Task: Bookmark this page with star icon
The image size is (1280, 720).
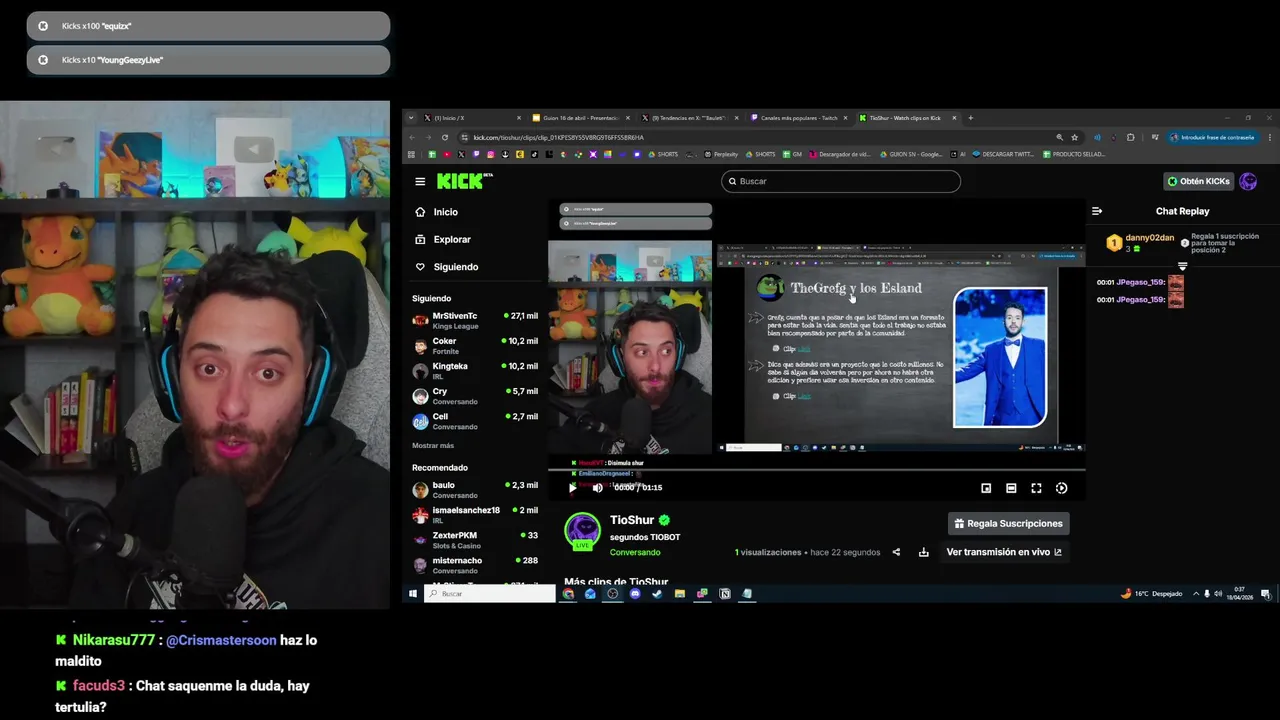Action: [x=1074, y=137]
